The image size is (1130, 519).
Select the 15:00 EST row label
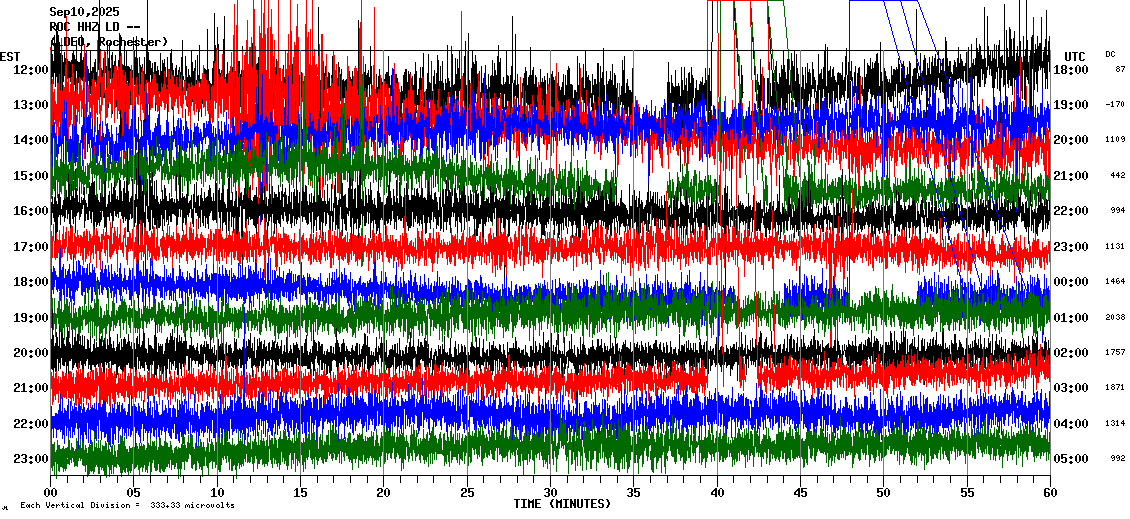click(31, 176)
